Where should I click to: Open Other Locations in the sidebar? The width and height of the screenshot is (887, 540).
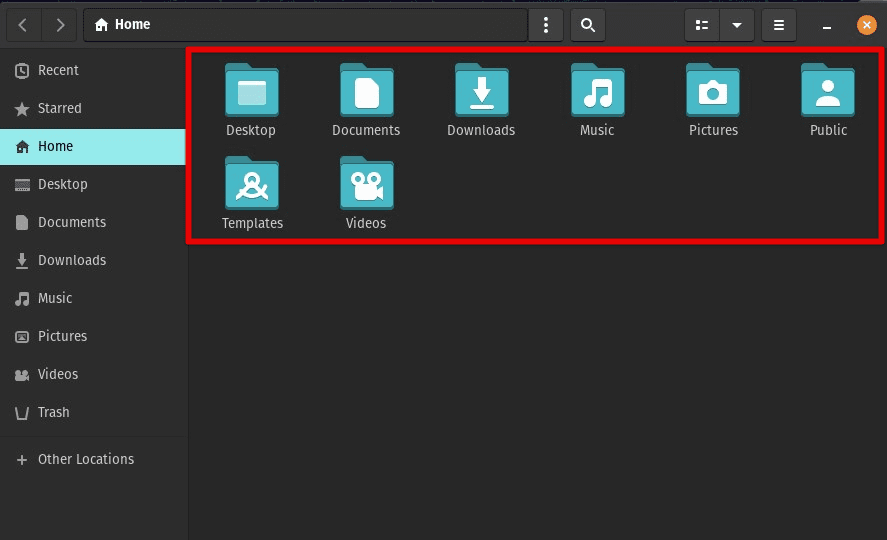tap(93, 459)
